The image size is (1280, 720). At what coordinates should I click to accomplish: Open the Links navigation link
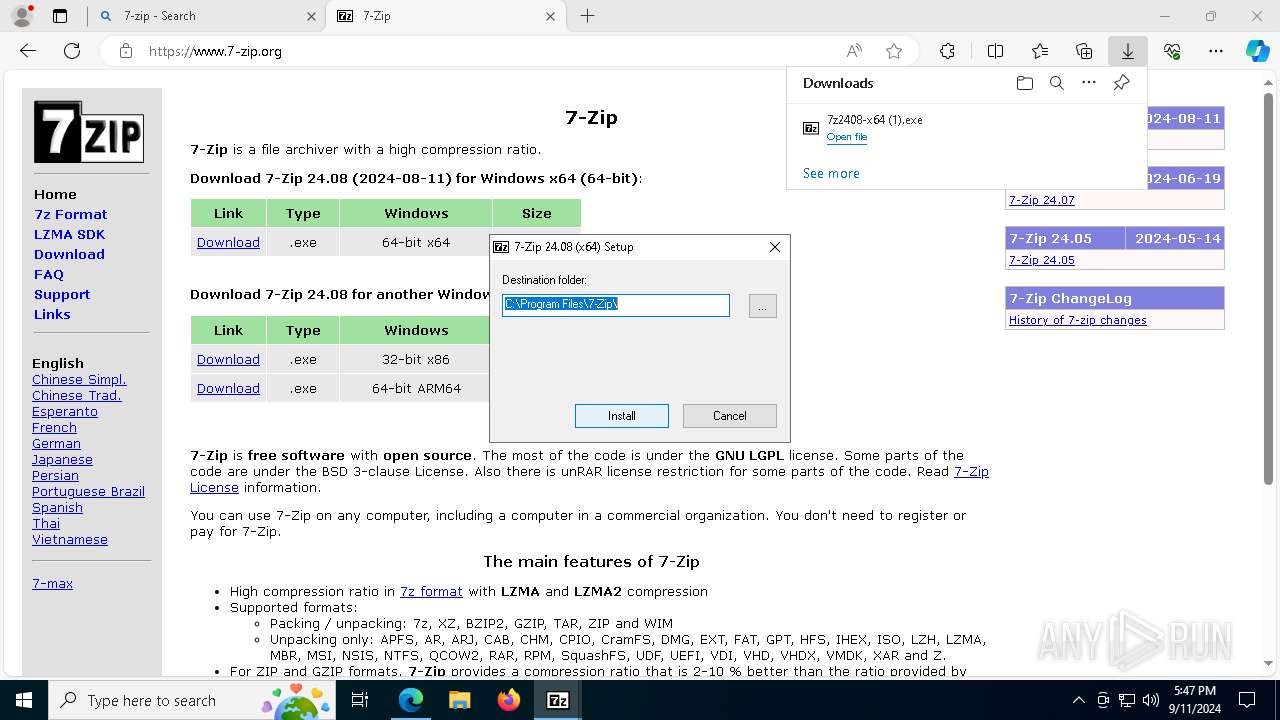52,314
